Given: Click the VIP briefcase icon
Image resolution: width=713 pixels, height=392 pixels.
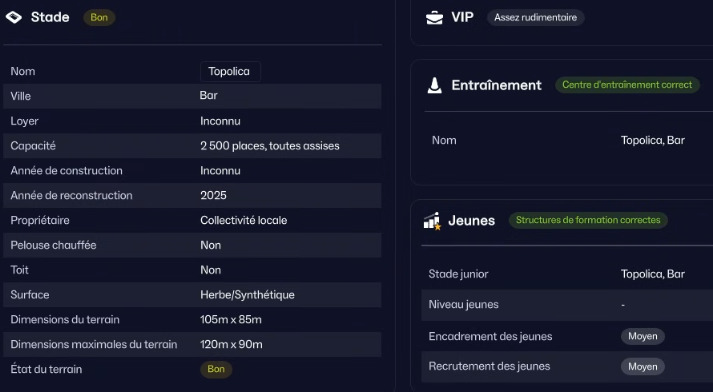Looking at the screenshot, I should (434, 18).
